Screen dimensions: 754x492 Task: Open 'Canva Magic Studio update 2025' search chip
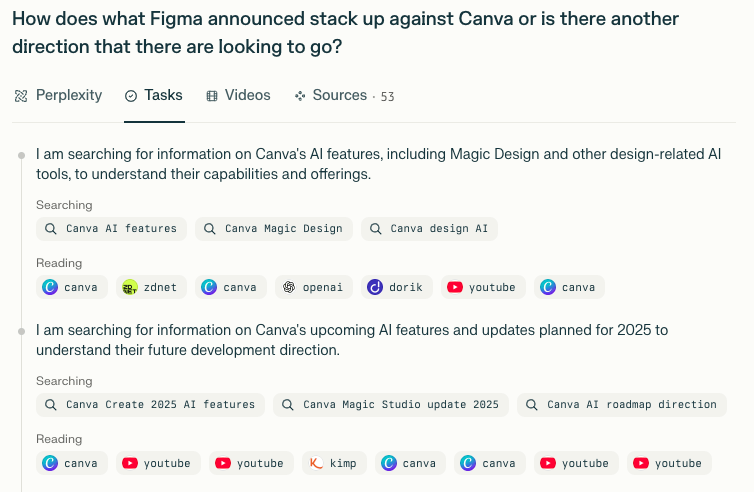[390, 404]
